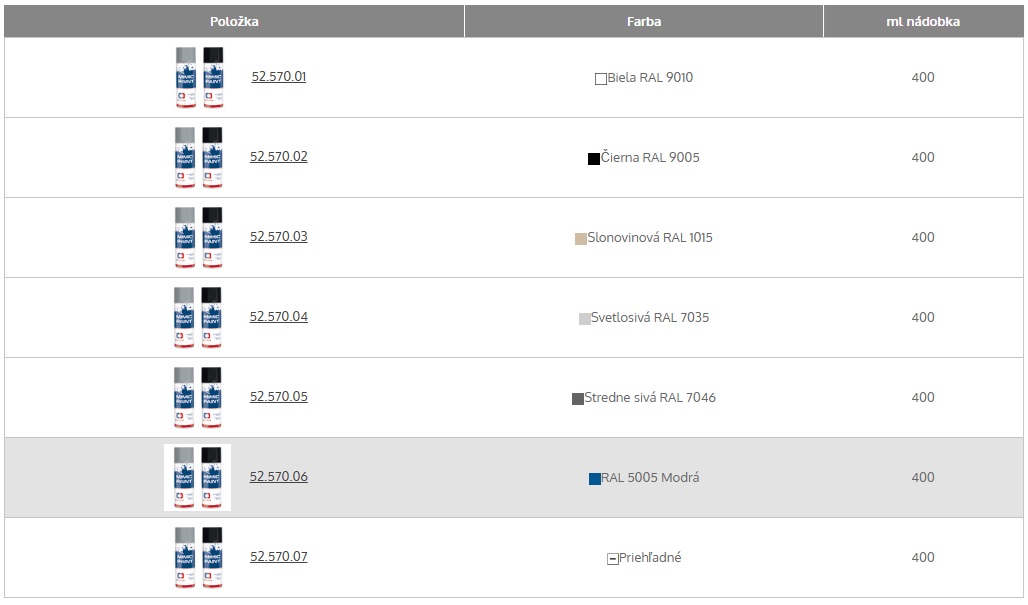
Task: Open product link 52.570.01
Action: 278,77
